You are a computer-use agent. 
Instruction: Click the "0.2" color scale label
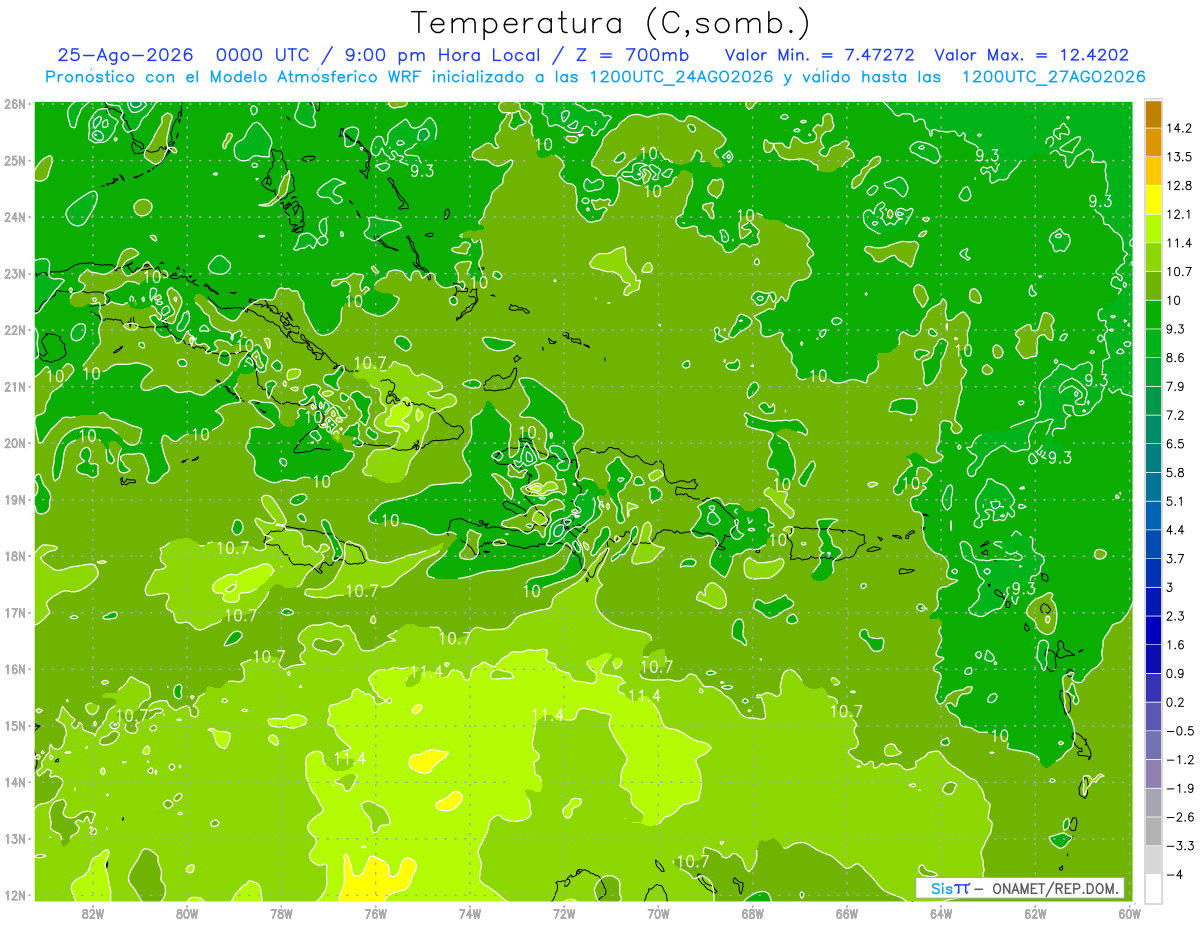[1176, 702]
